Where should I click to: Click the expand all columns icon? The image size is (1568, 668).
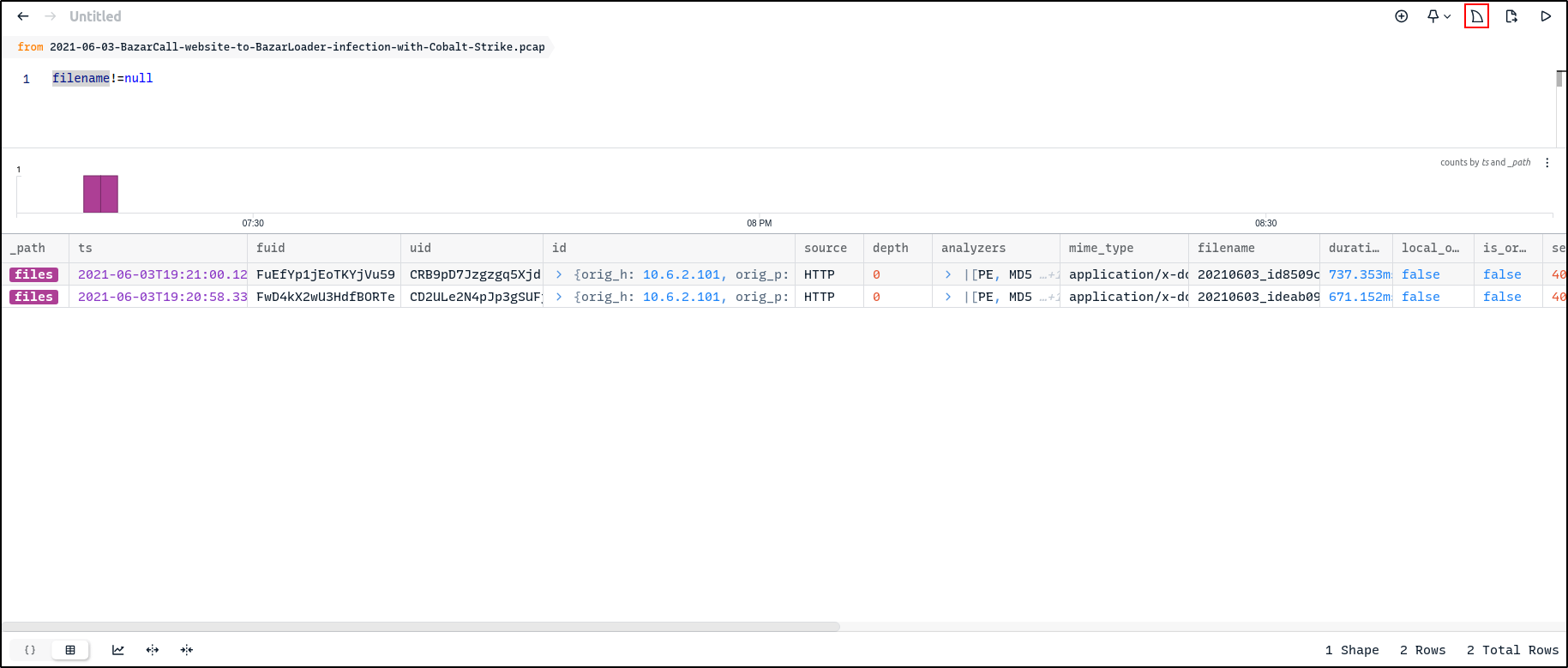[153, 650]
